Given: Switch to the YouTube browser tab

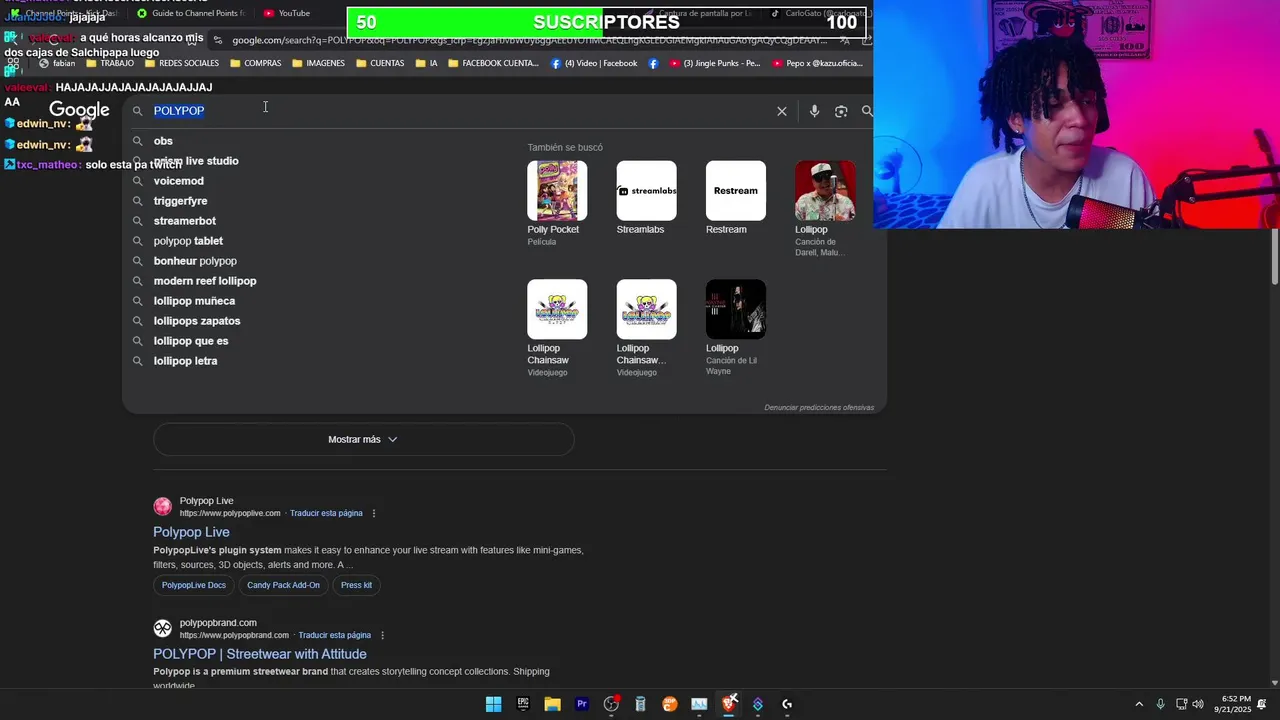Looking at the screenshot, I should point(287,13).
